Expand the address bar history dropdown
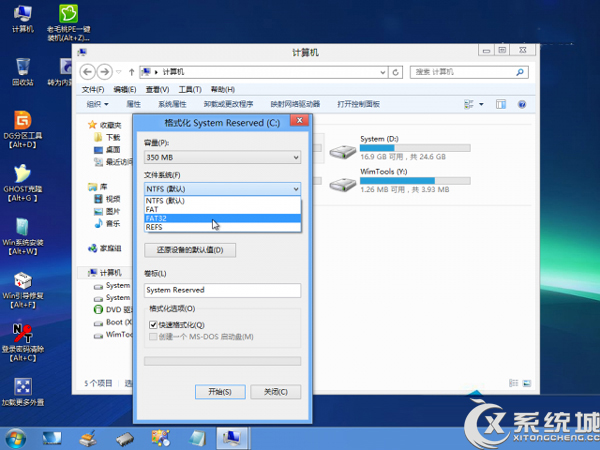The height and width of the screenshot is (450, 600). click(383, 72)
